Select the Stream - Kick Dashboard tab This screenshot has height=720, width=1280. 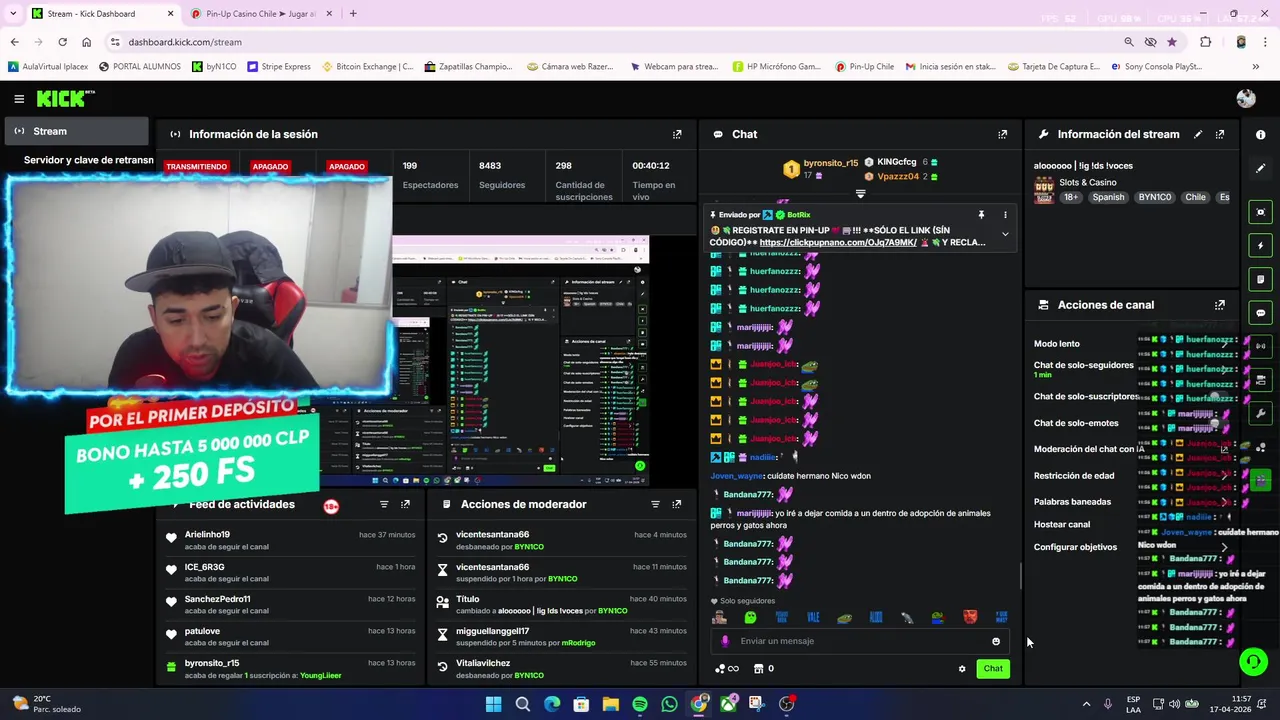102,13
